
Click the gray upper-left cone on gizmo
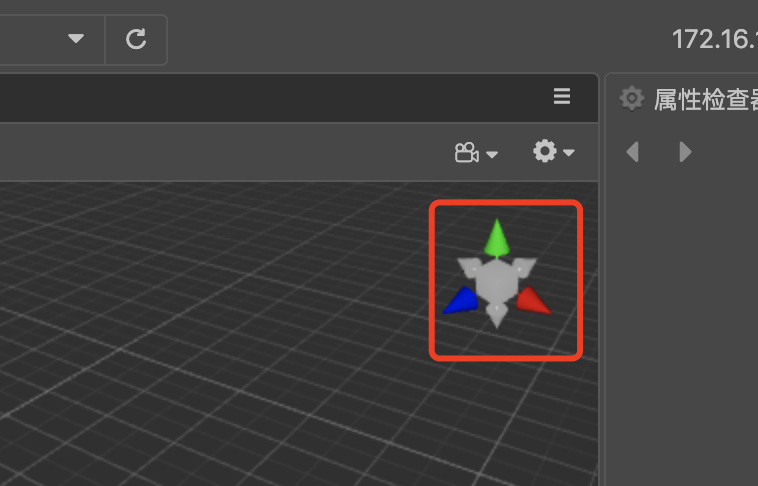click(x=468, y=267)
